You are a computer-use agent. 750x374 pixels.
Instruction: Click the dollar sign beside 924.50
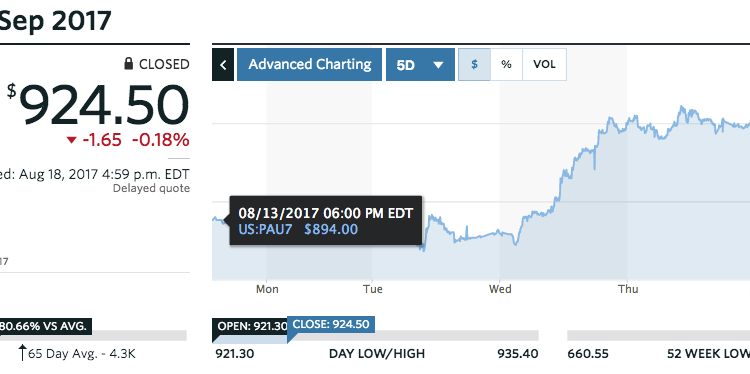pos(11,91)
